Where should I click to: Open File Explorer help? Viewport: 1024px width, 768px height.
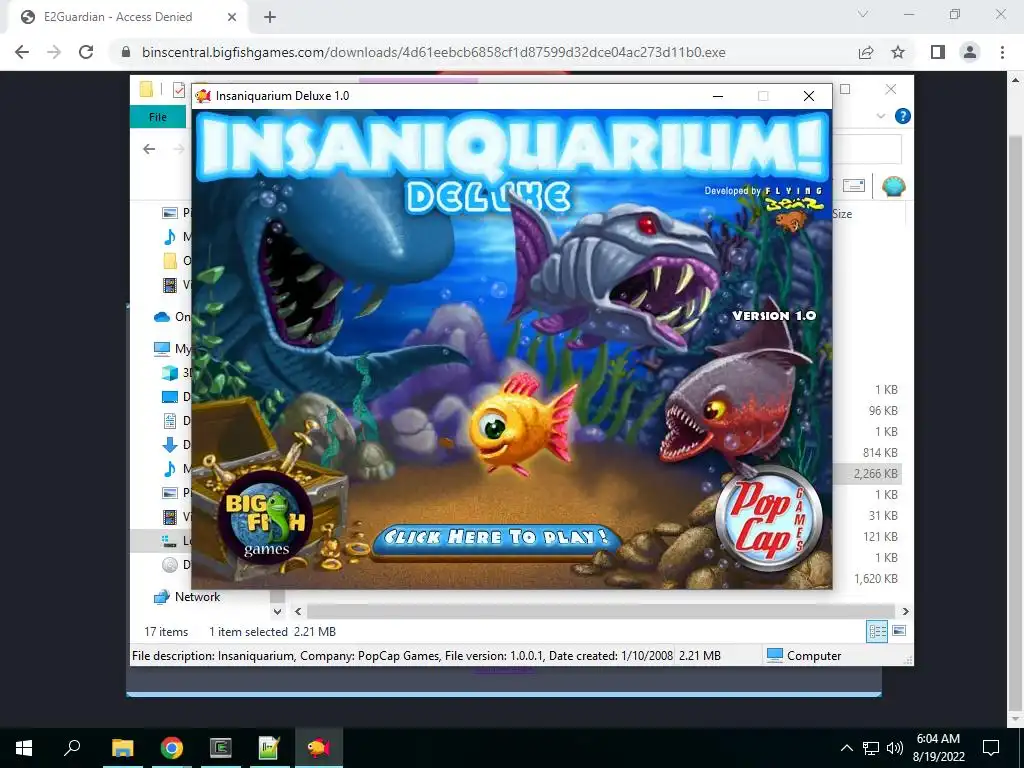coord(903,116)
